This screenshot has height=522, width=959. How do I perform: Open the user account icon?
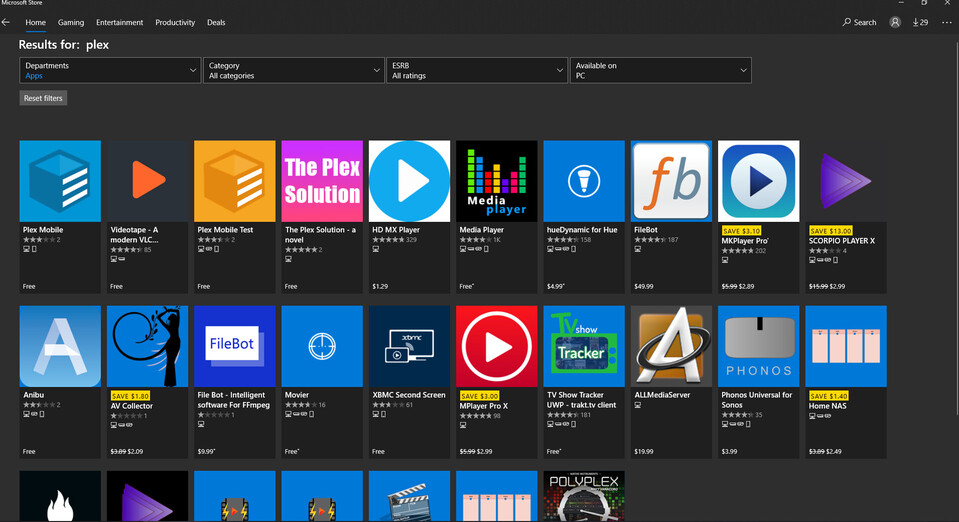(895, 22)
